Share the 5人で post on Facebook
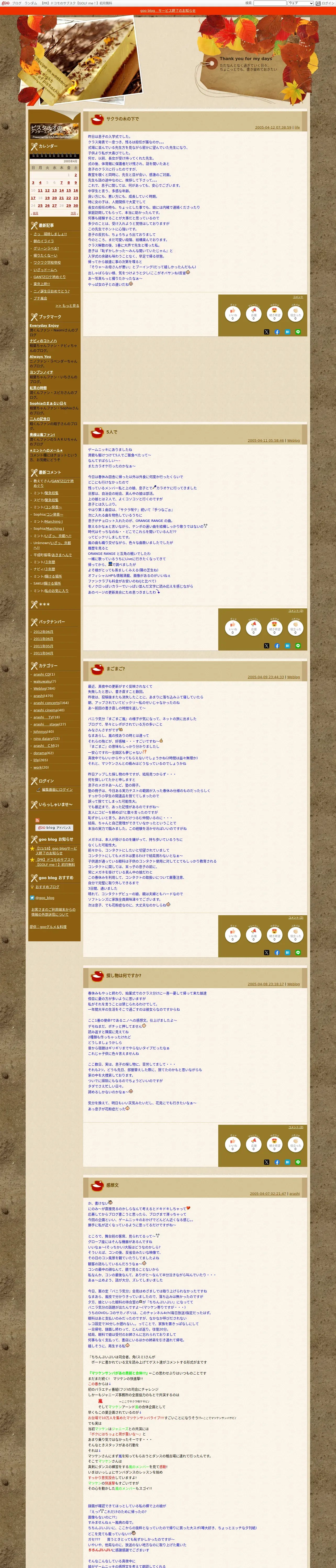Image resolution: width=336 pixels, height=1568 pixels. tap(277, 645)
